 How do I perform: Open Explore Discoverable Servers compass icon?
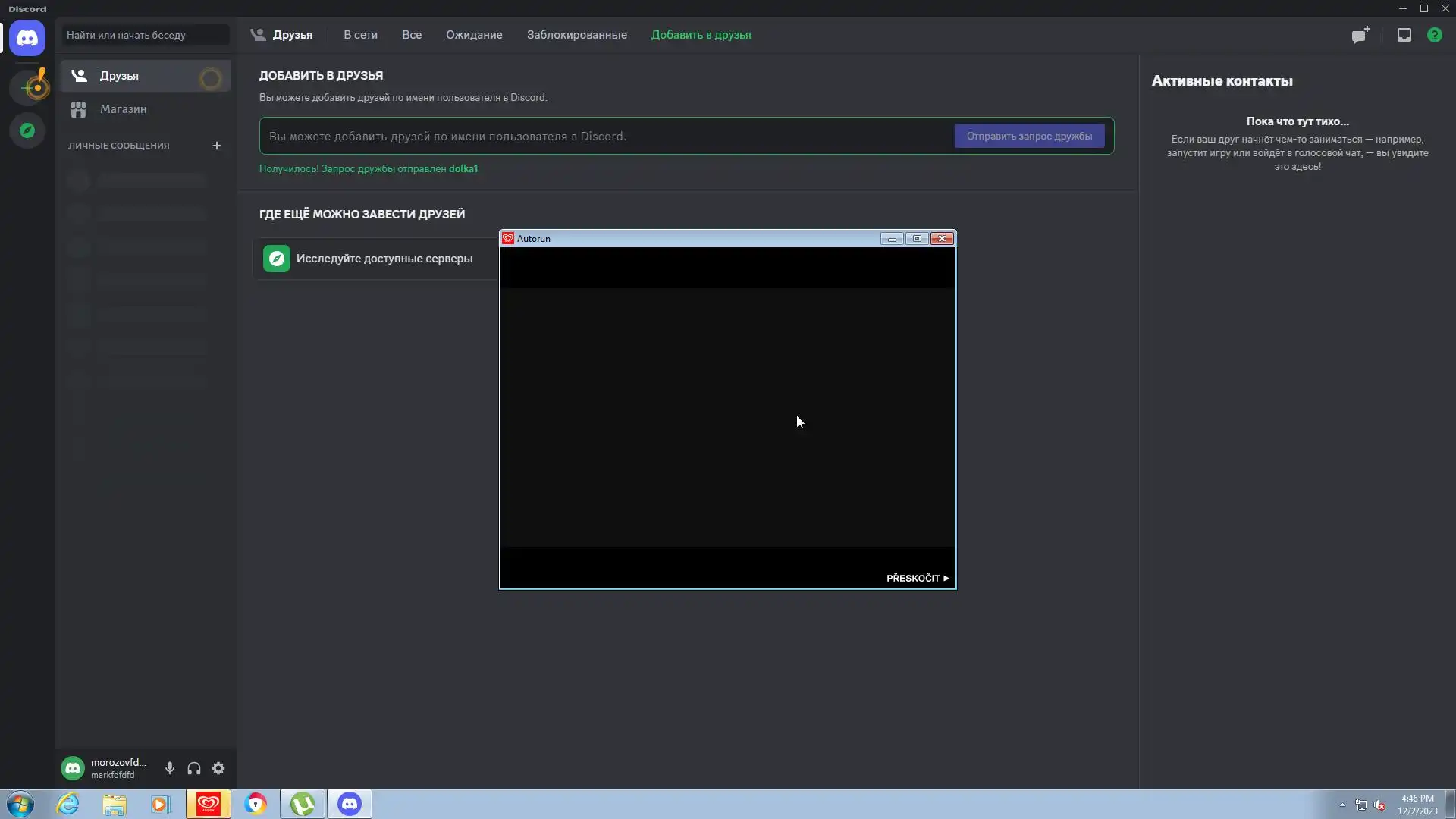click(27, 130)
